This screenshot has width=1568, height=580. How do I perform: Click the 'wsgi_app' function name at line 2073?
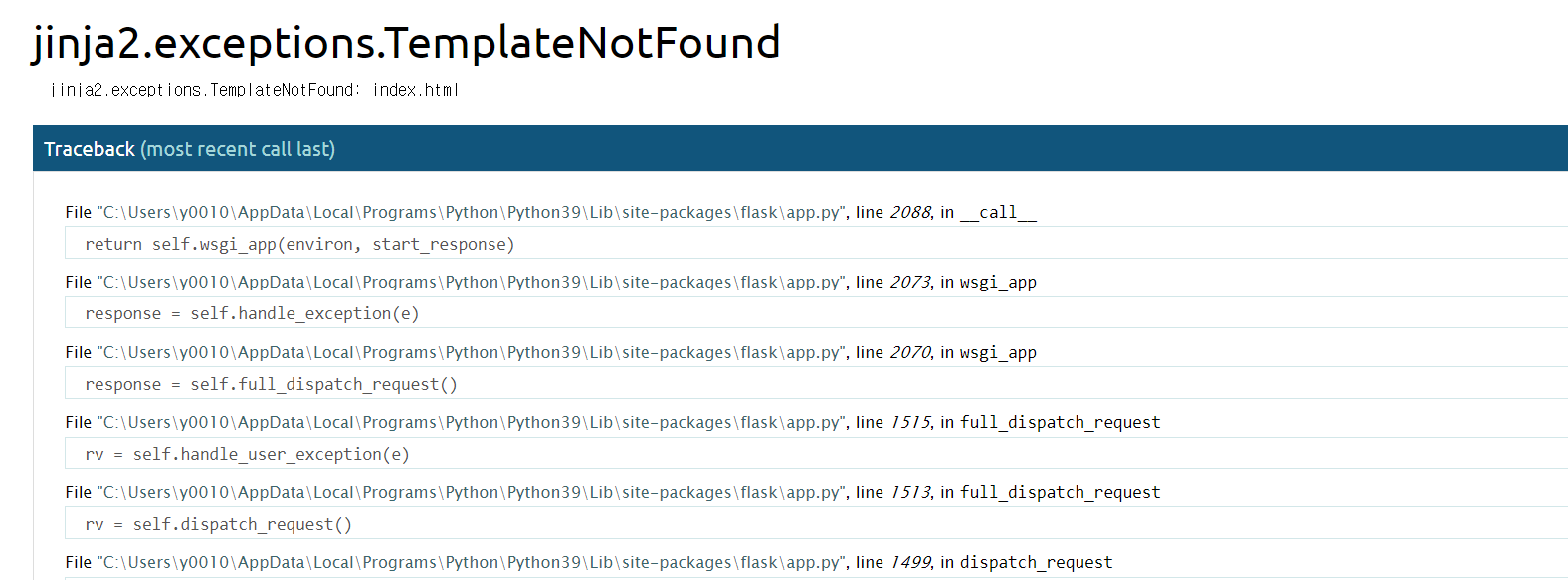click(x=998, y=282)
